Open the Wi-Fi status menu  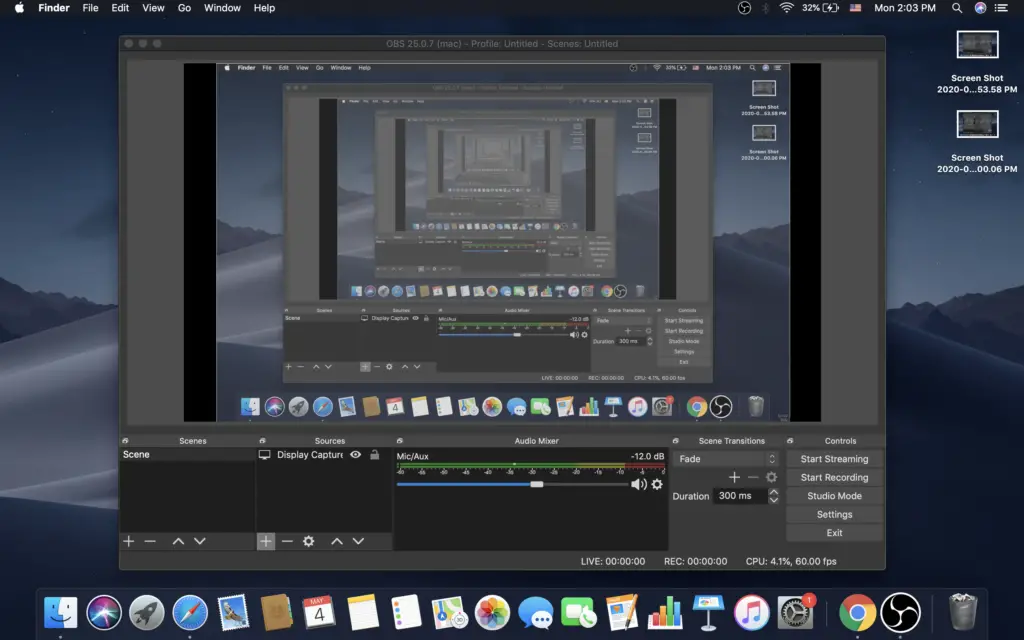pos(787,8)
